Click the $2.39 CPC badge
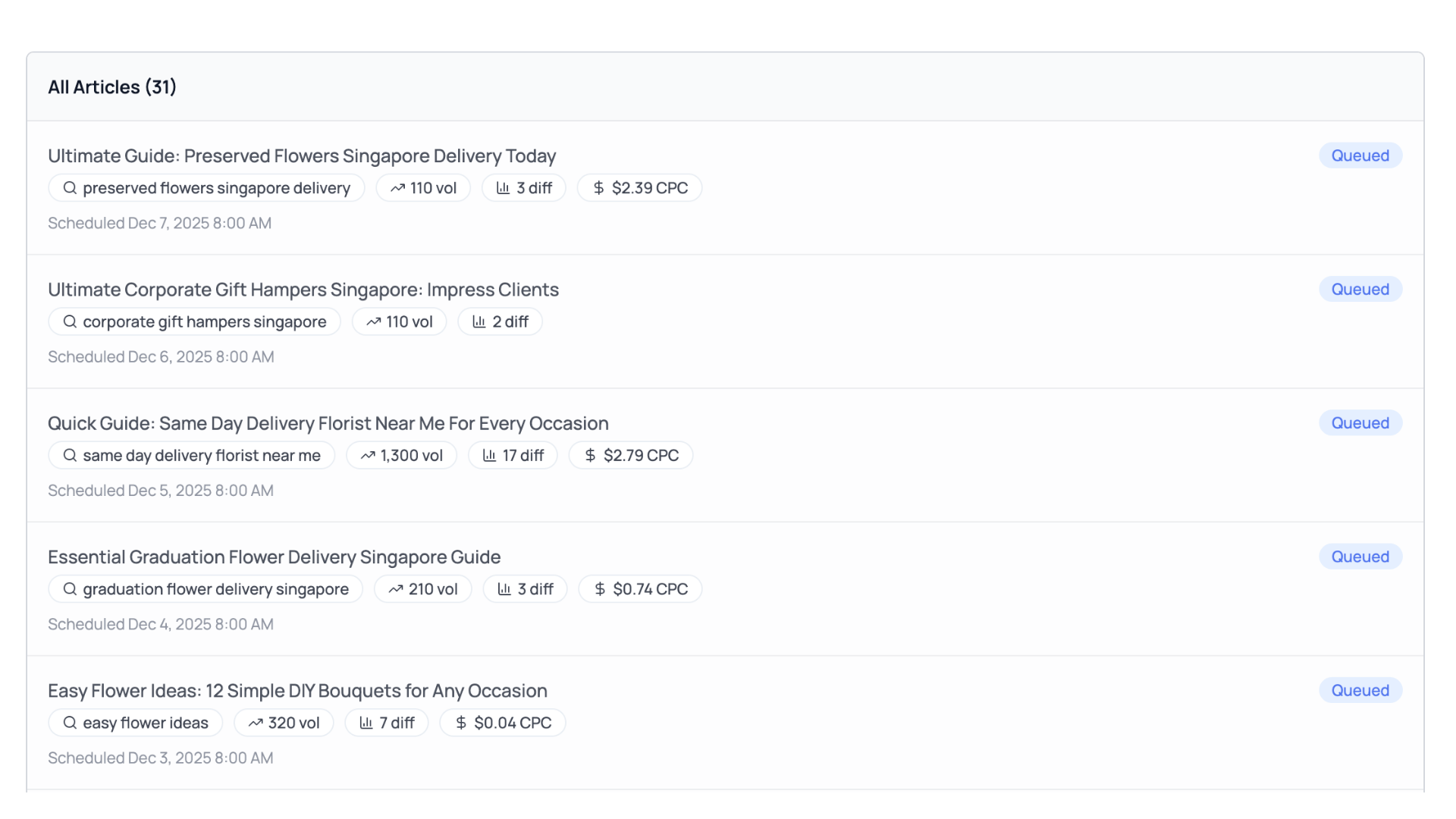This screenshot has height=819, width=1456. [639, 187]
